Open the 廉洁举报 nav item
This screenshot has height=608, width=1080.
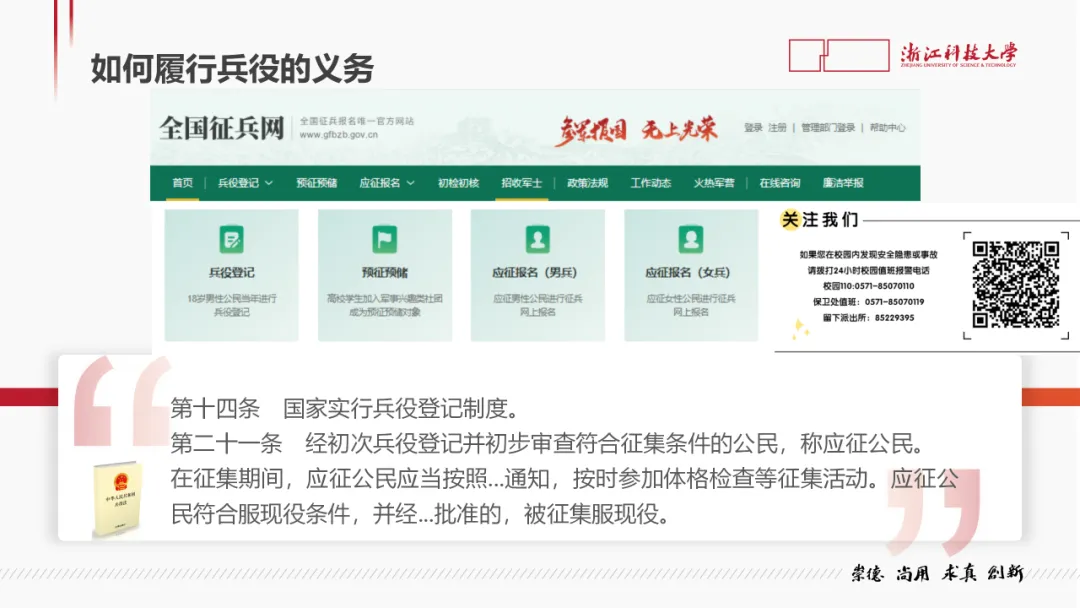tap(843, 183)
